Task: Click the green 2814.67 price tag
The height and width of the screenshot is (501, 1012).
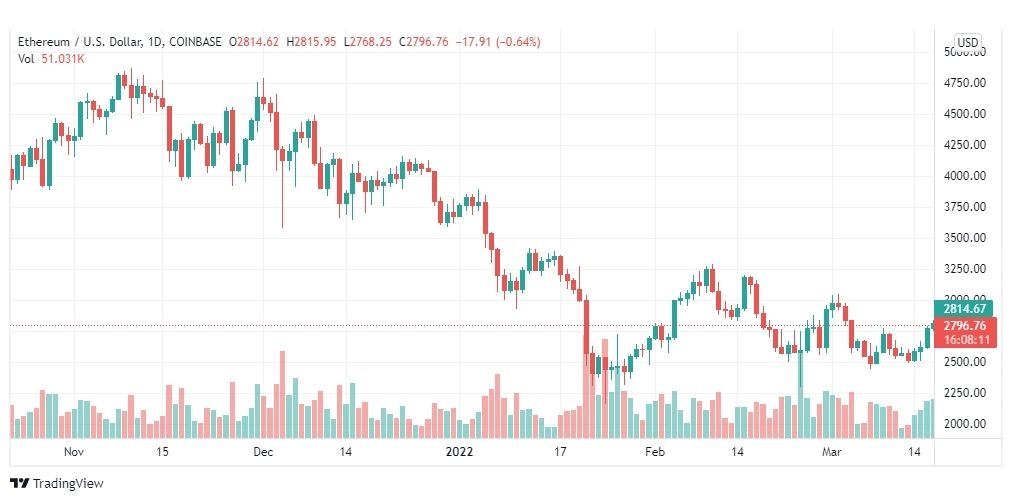Action: pyautogui.click(x=962, y=308)
